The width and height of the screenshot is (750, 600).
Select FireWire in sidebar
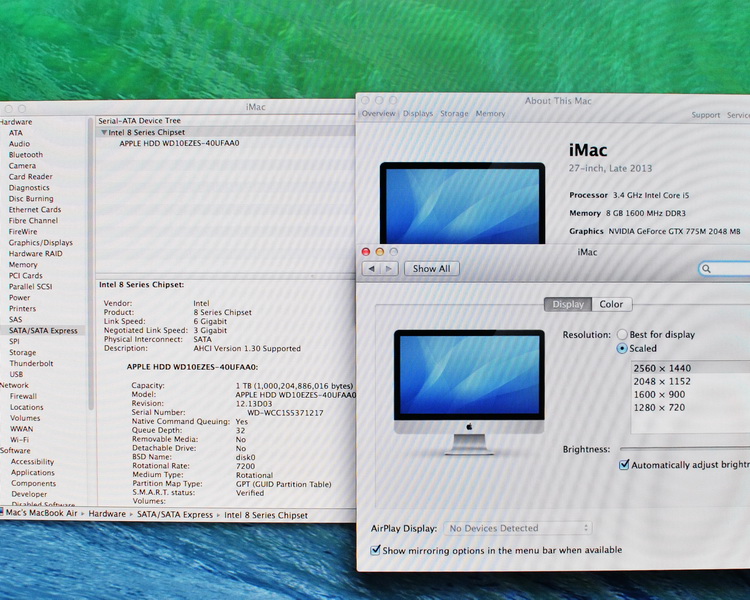[x=23, y=232]
